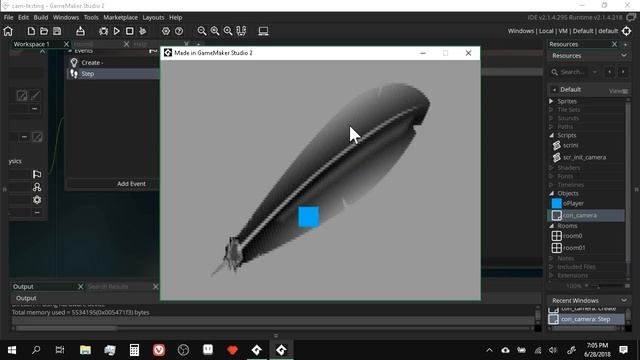Collapse the Scripts folder

point(552,135)
